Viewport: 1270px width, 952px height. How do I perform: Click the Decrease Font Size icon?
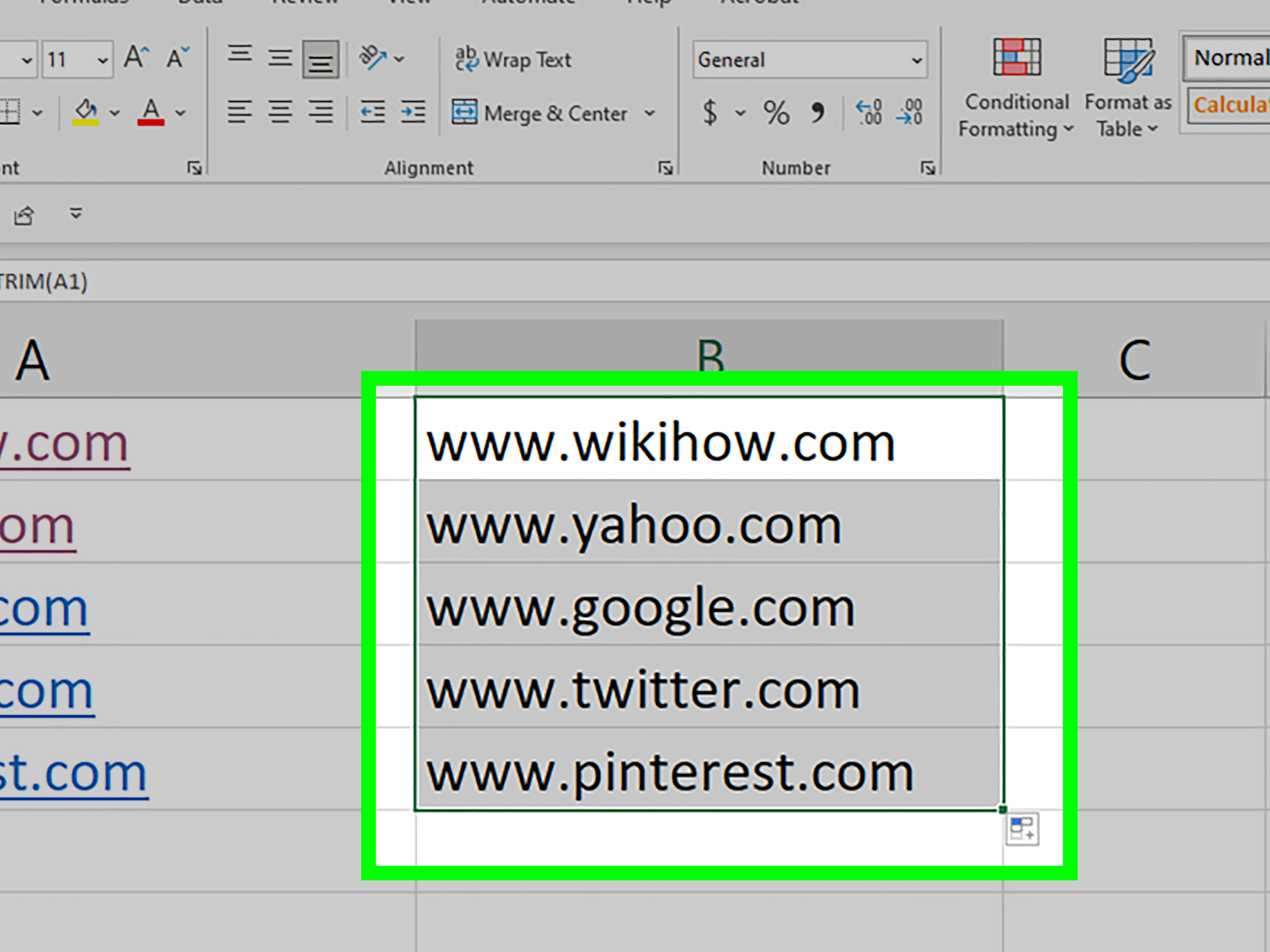click(178, 57)
